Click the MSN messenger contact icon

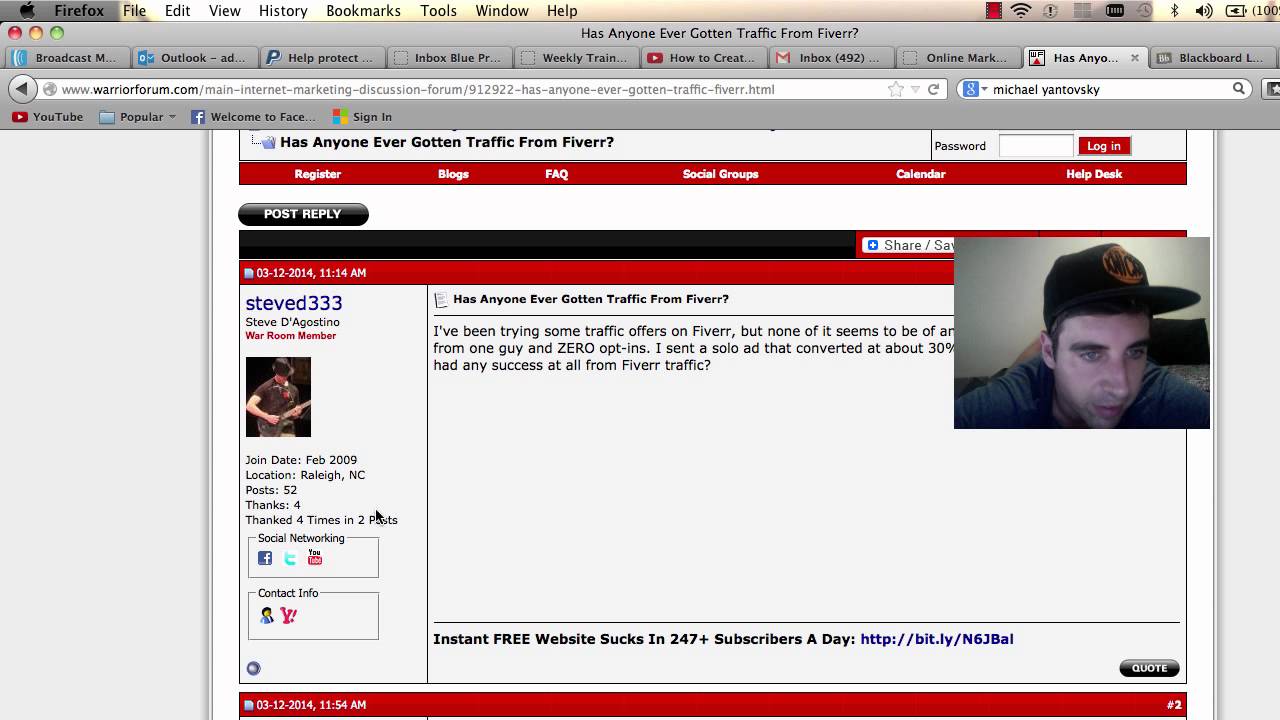click(x=266, y=616)
